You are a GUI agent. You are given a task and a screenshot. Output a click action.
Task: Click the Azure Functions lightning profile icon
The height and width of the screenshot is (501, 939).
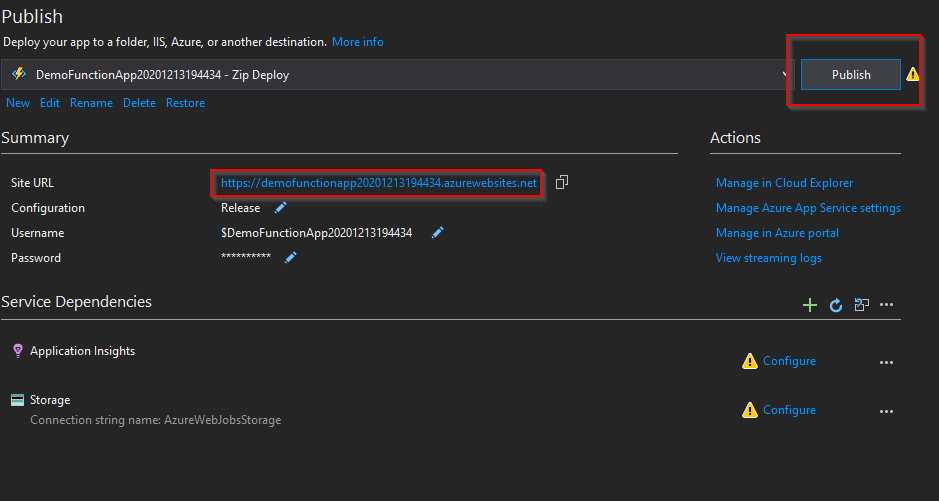(x=19, y=74)
